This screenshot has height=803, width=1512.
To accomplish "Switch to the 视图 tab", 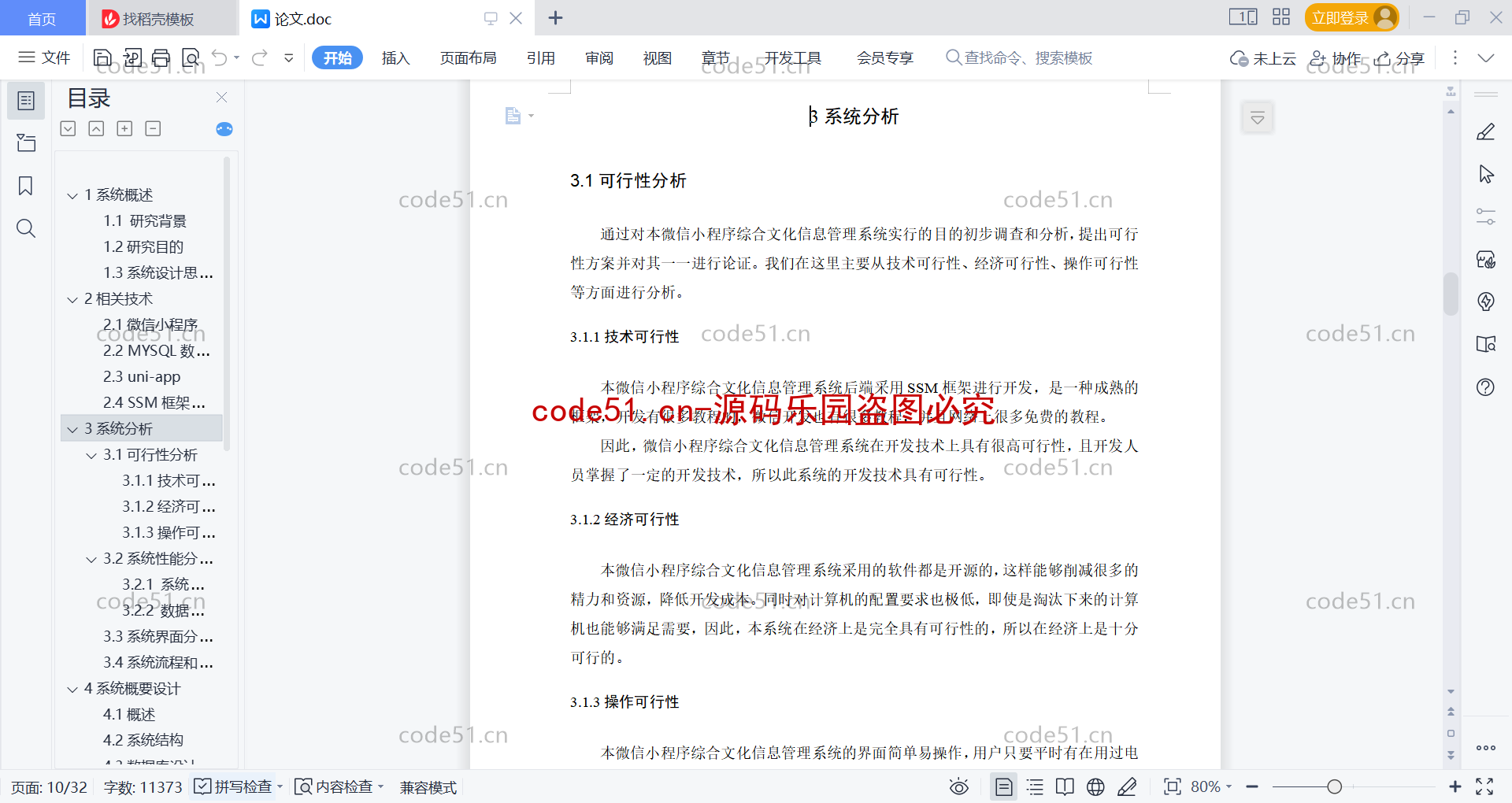I will click(x=658, y=57).
